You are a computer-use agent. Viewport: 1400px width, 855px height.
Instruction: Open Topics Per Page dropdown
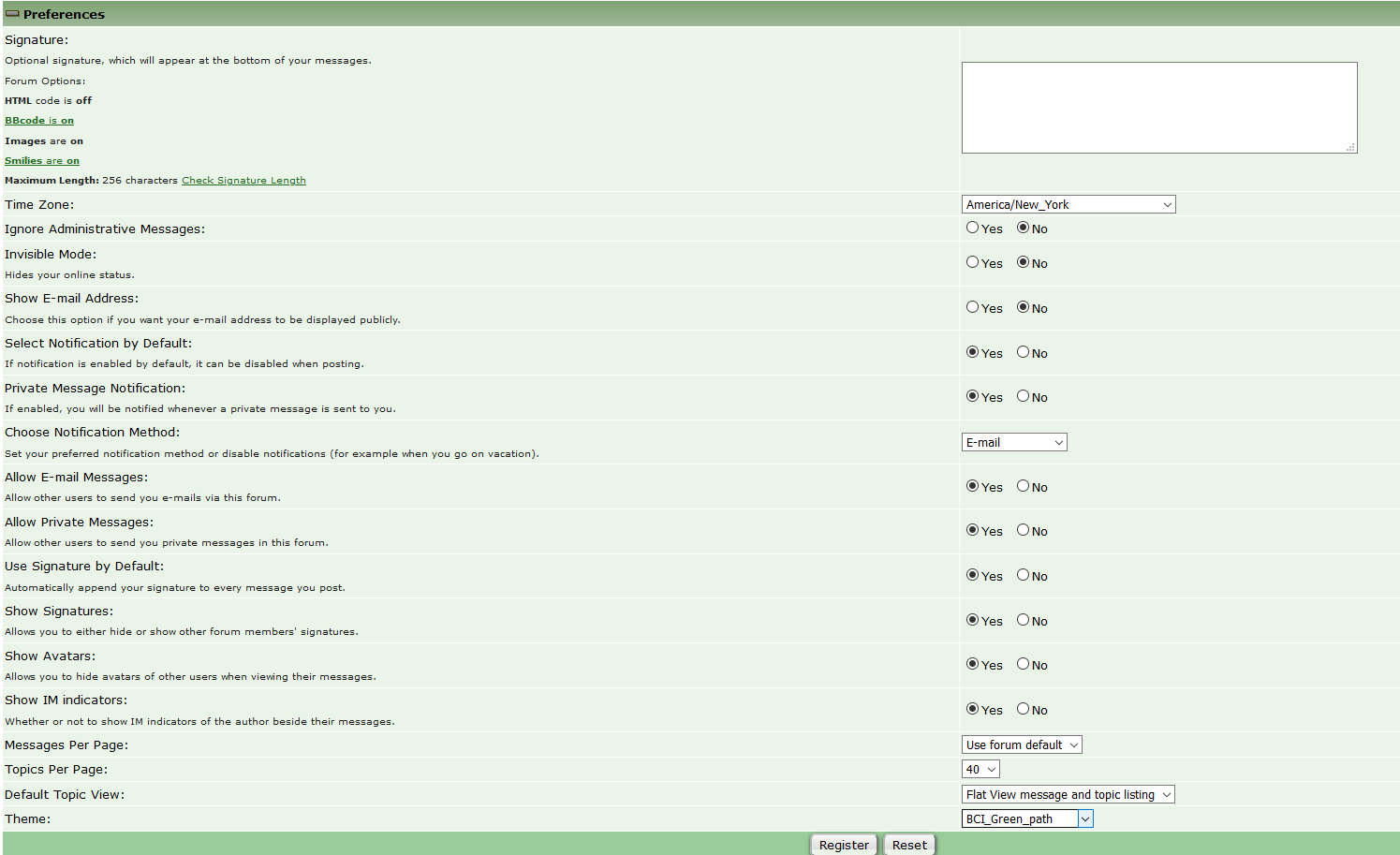coord(980,770)
